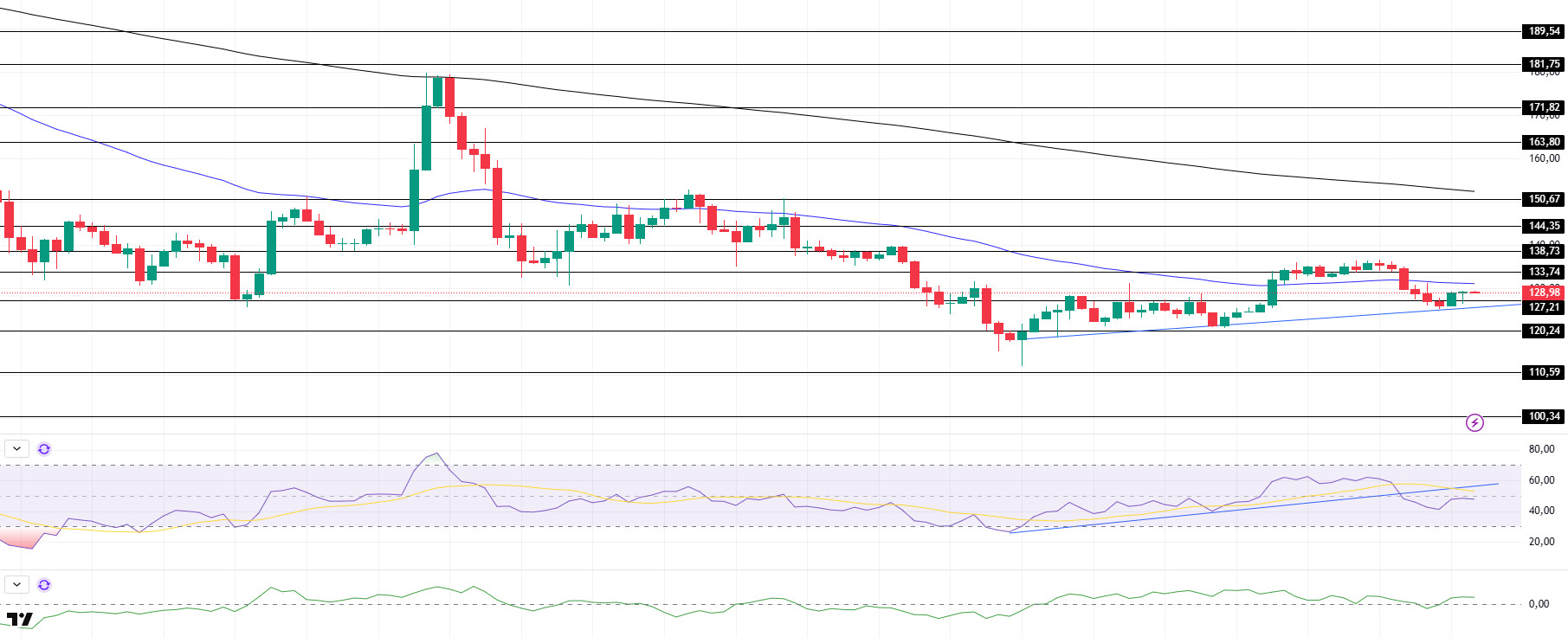Click the 160,00 price axis value
Screen dimensions: 1568x643
1545,158
